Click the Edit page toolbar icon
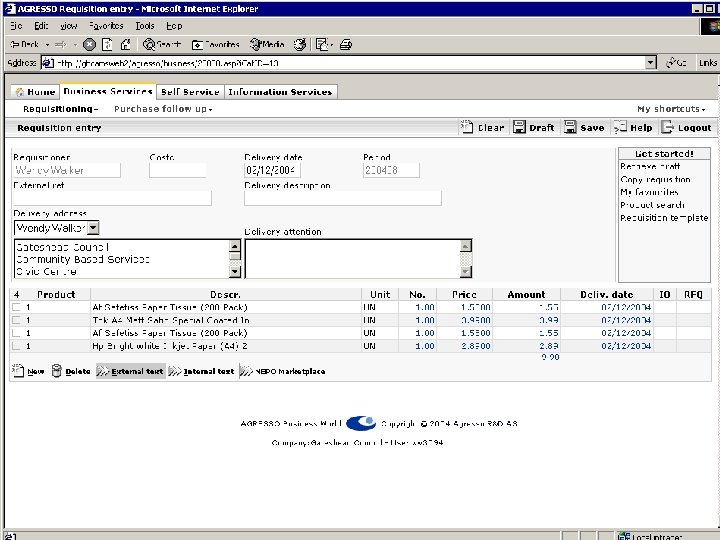Image resolution: width=720 pixels, height=540 pixels. coord(322,45)
